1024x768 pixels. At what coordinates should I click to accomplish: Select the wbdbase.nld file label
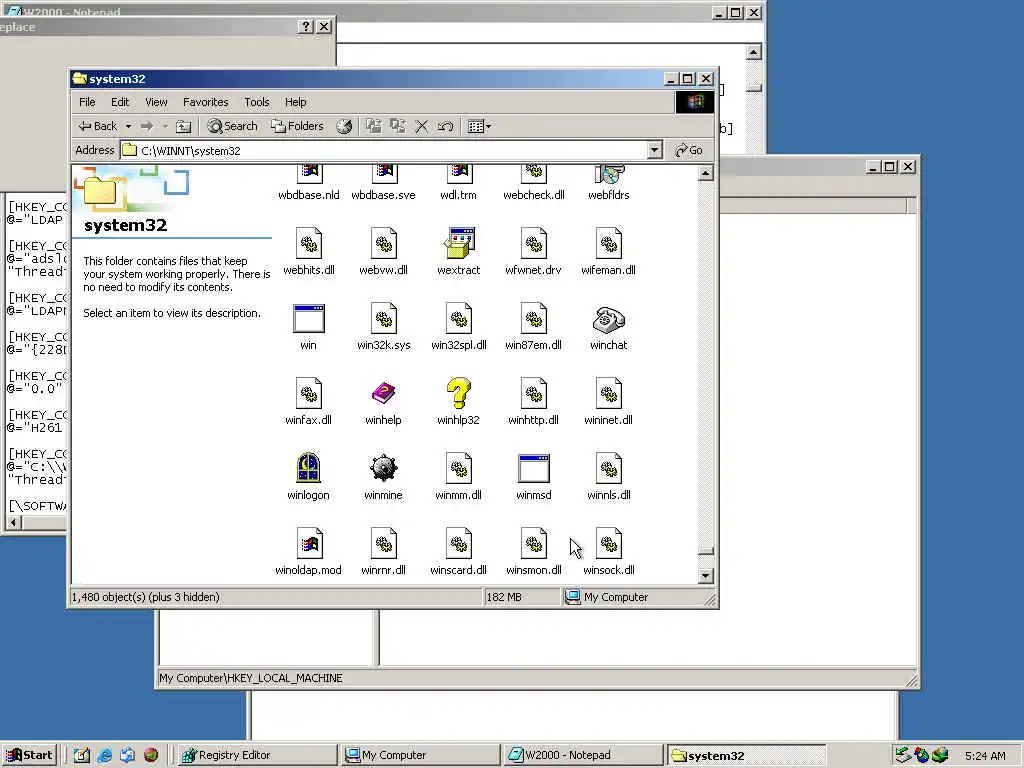click(x=309, y=195)
